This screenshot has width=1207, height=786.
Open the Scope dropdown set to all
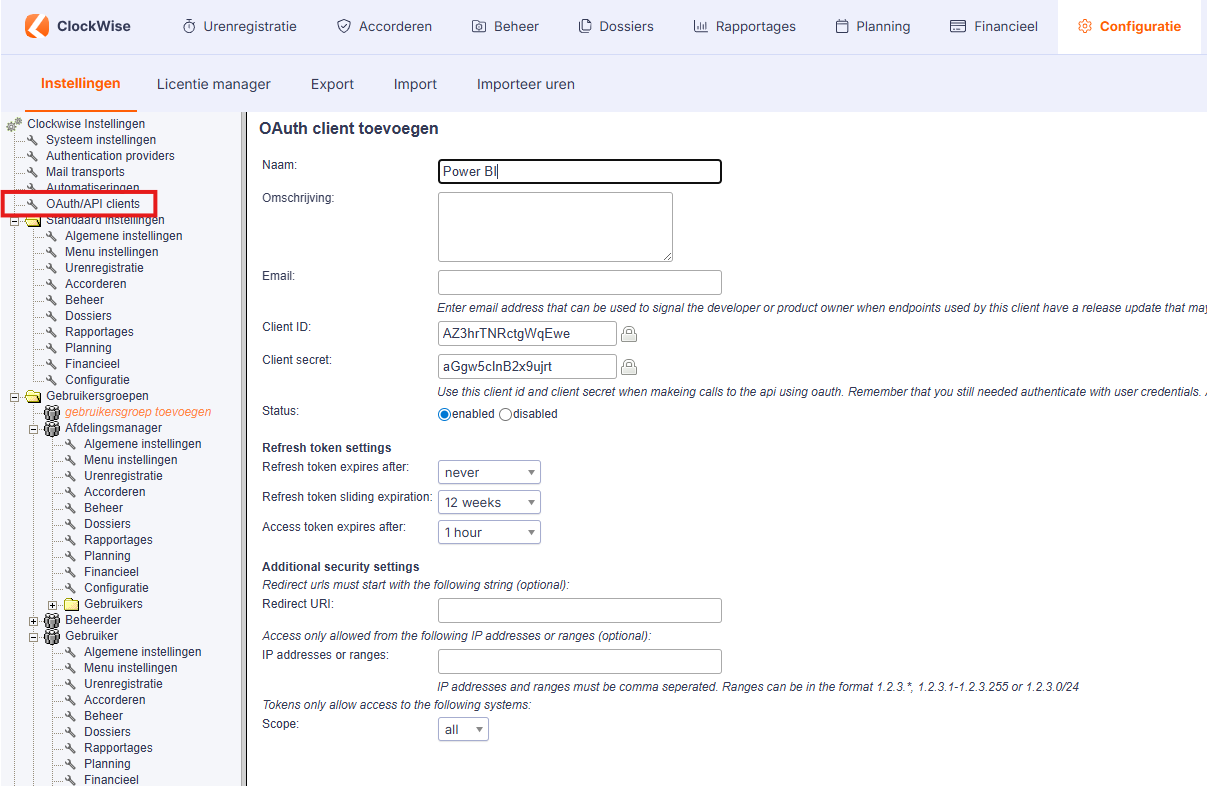click(462, 728)
